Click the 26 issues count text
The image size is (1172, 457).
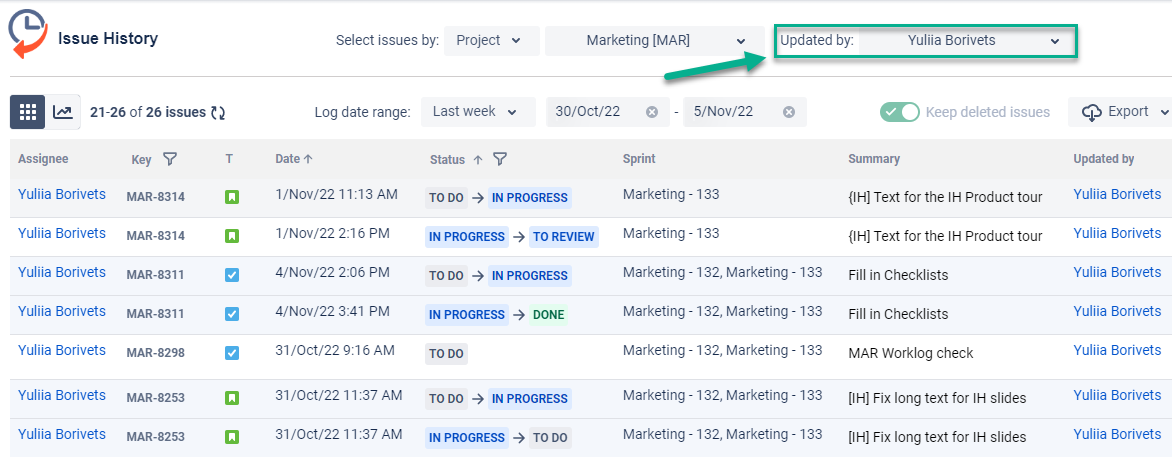pyautogui.click(x=176, y=113)
